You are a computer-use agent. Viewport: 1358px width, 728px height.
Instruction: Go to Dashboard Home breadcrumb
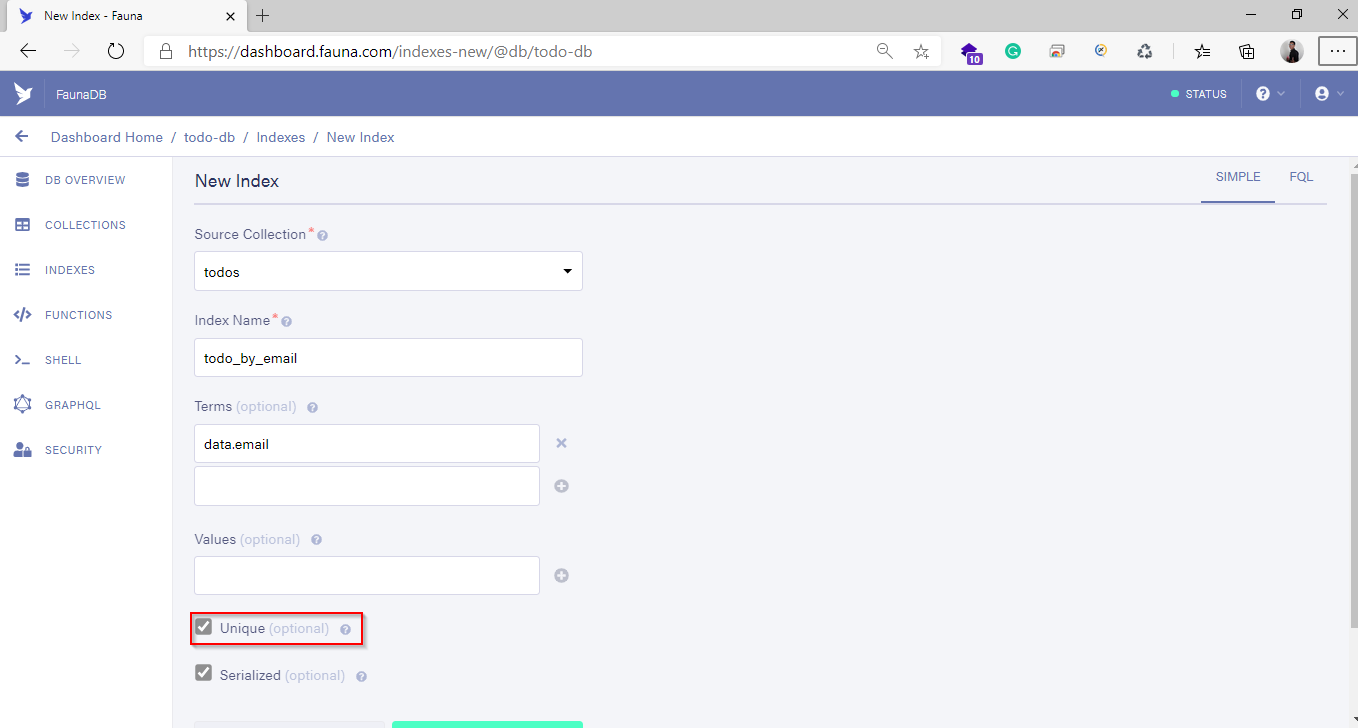click(x=107, y=137)
